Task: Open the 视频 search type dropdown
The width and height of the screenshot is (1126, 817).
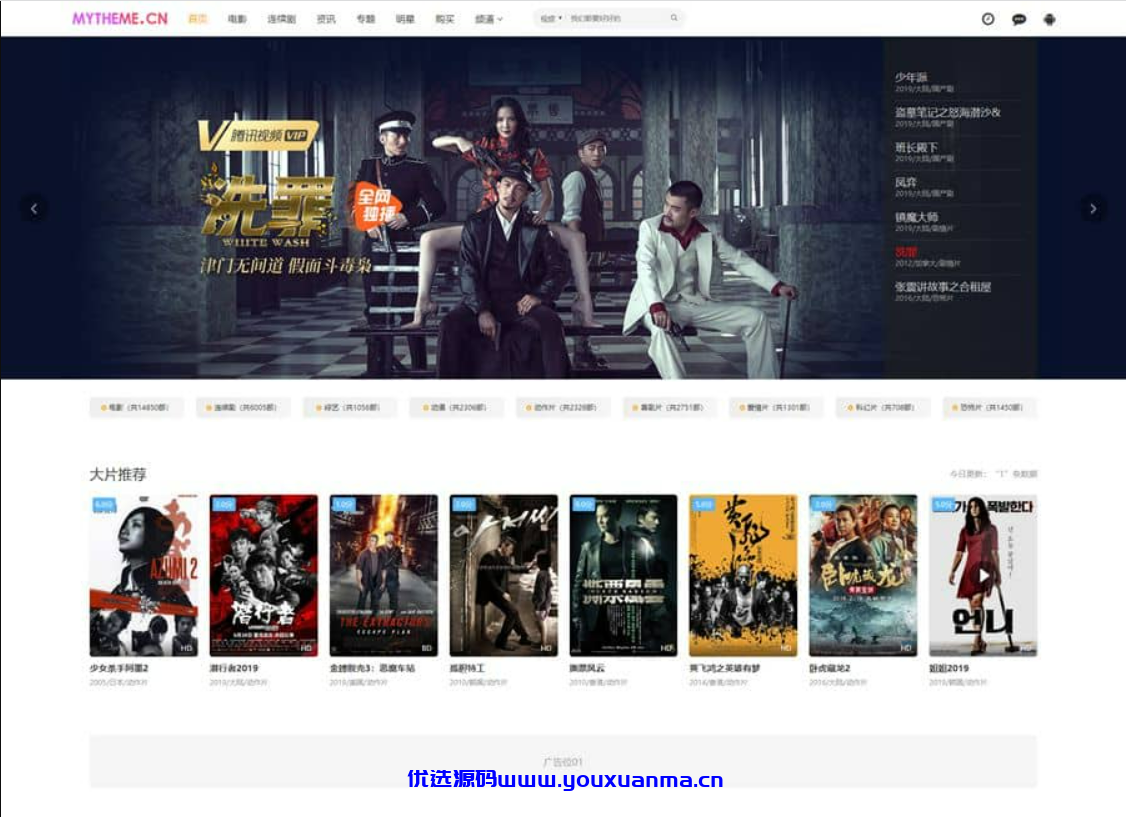Action: [x=551, y=19]
